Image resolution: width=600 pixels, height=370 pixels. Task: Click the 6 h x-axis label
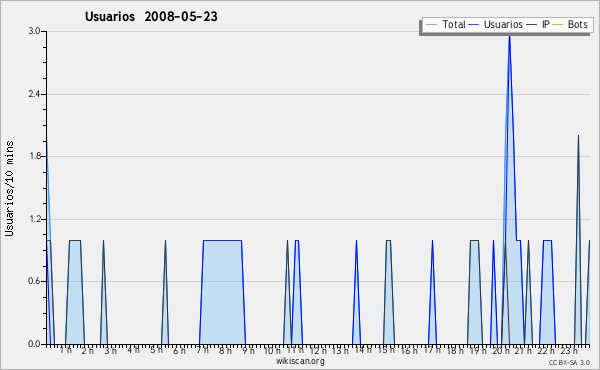click(x=179, y=351)
